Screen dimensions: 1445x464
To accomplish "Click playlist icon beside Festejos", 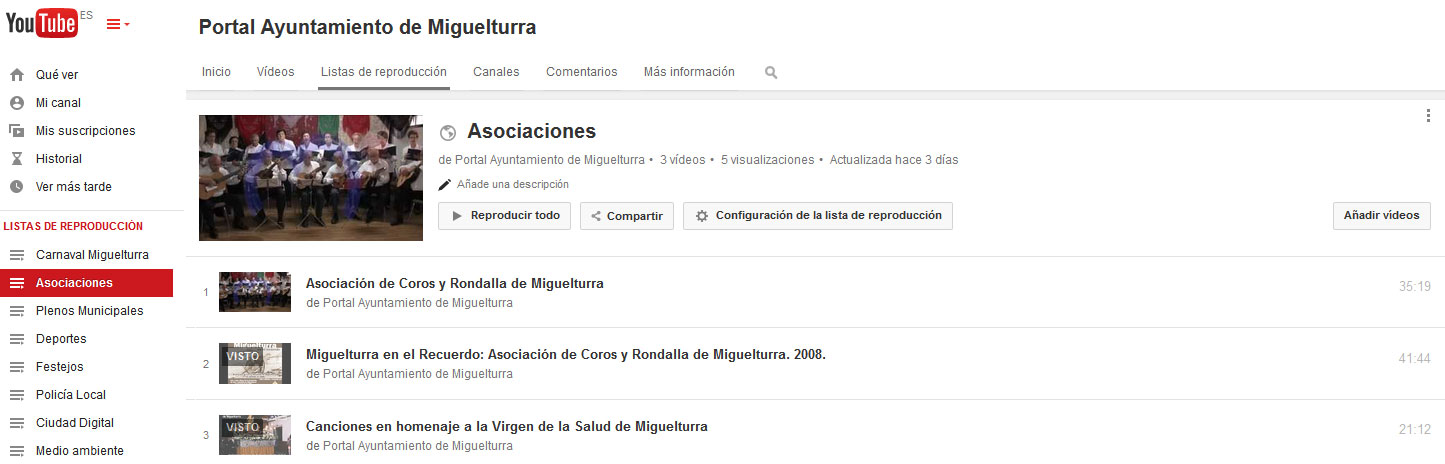I will click(16, 367).
